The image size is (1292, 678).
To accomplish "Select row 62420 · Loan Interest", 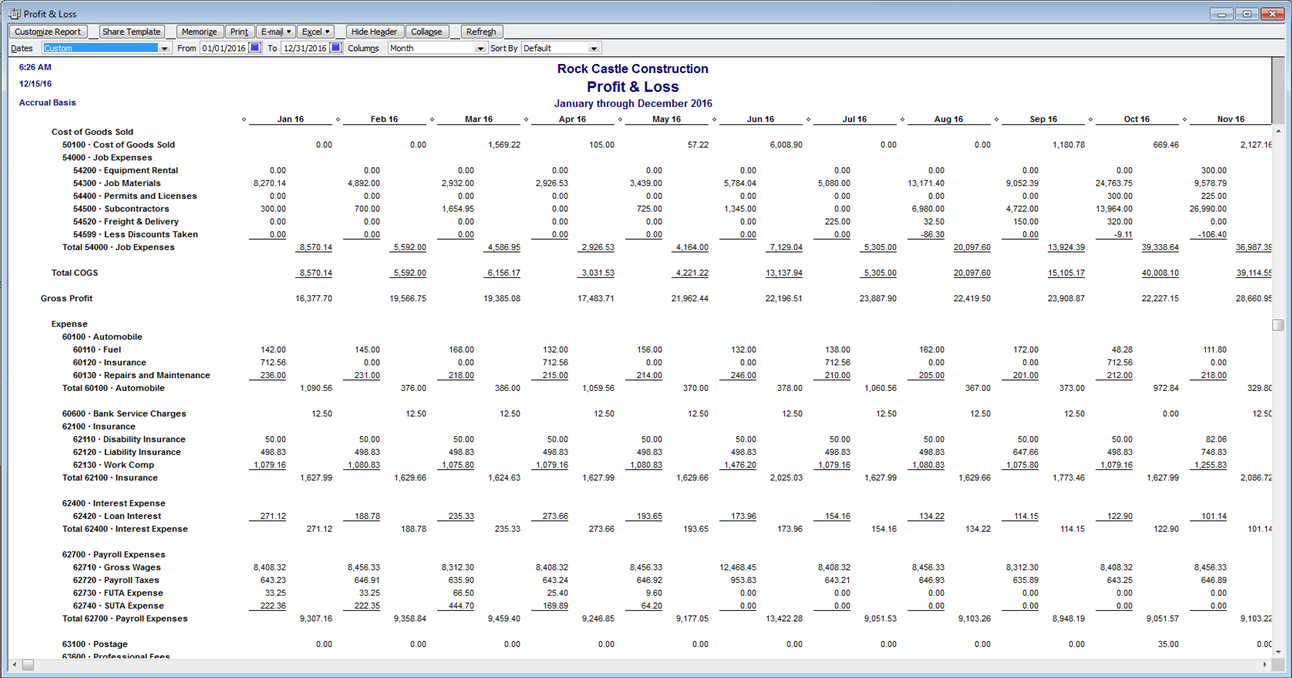I will click(x=117, y=516).
